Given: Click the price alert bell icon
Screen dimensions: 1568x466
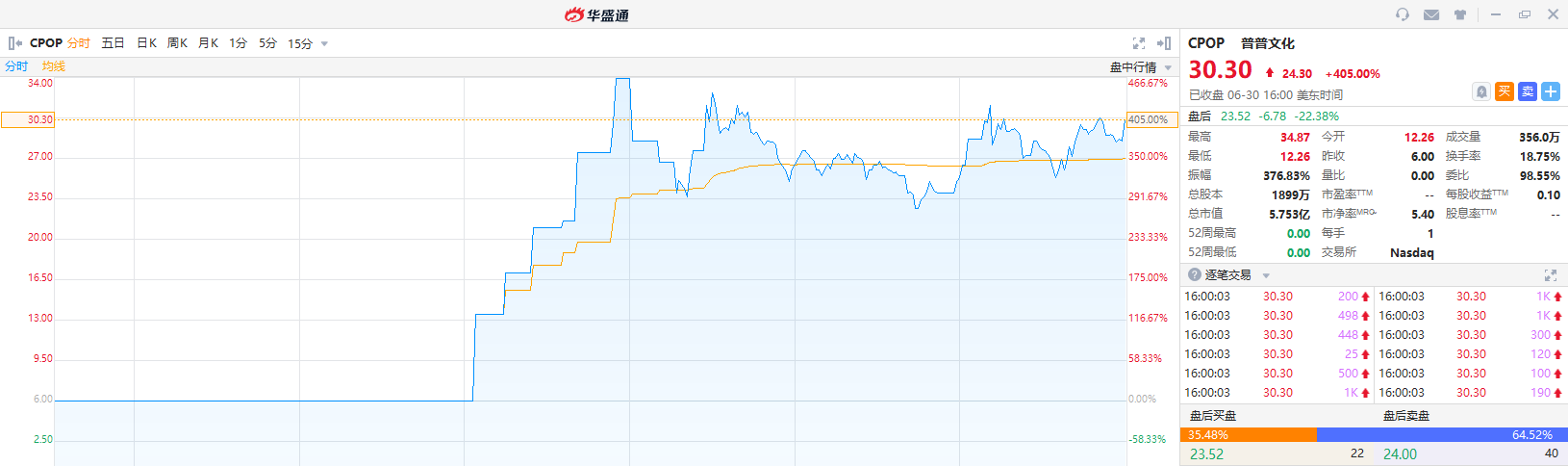Looking at the screenshot, I should pos(1481,91).
